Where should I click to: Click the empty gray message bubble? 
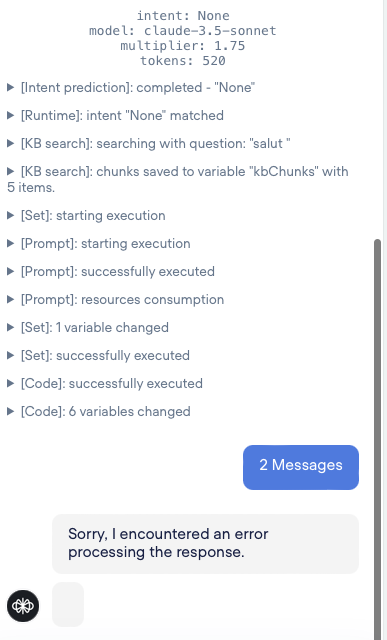click(68, 604)
